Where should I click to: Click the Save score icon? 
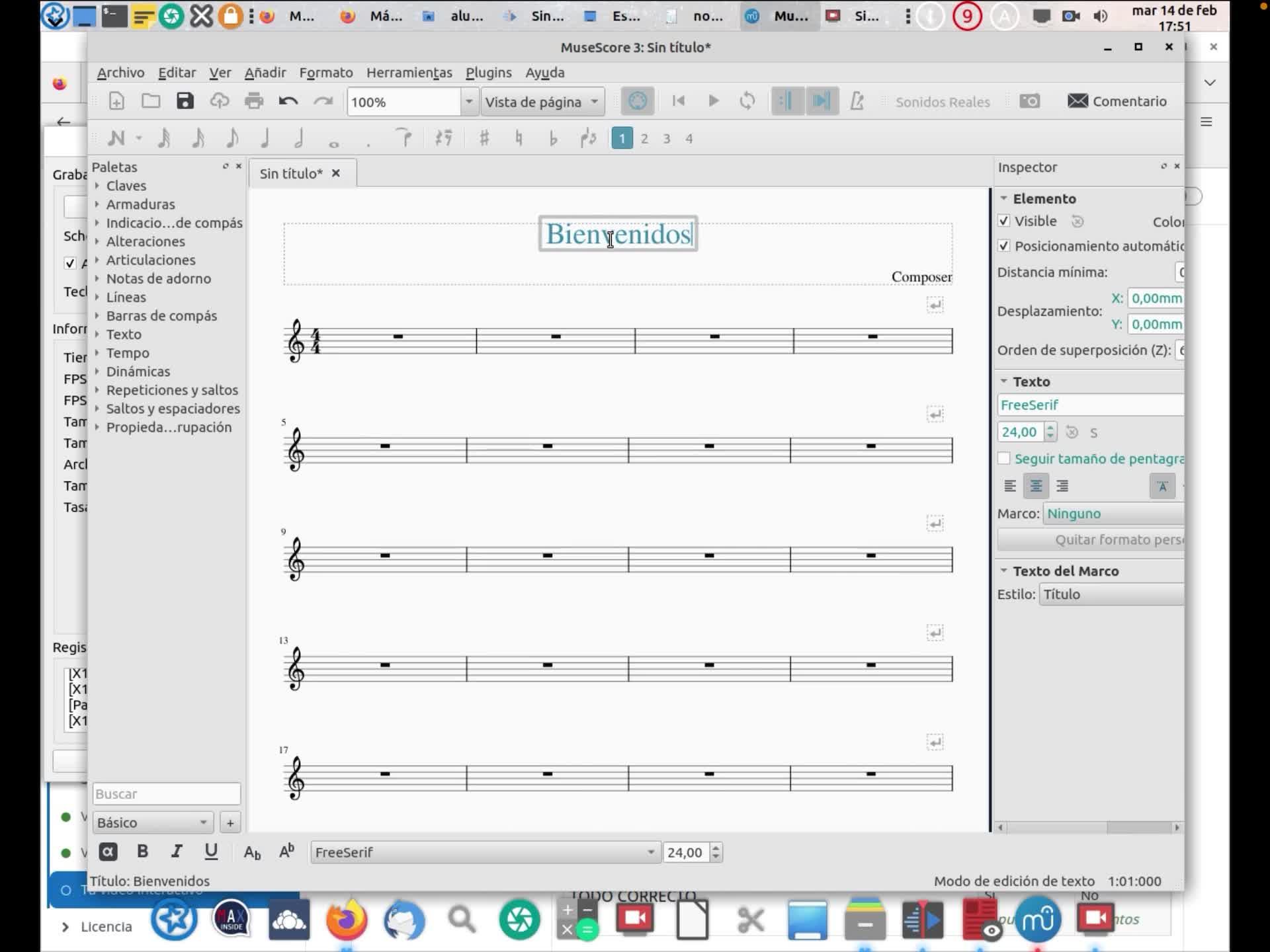[x=185, y=101]
